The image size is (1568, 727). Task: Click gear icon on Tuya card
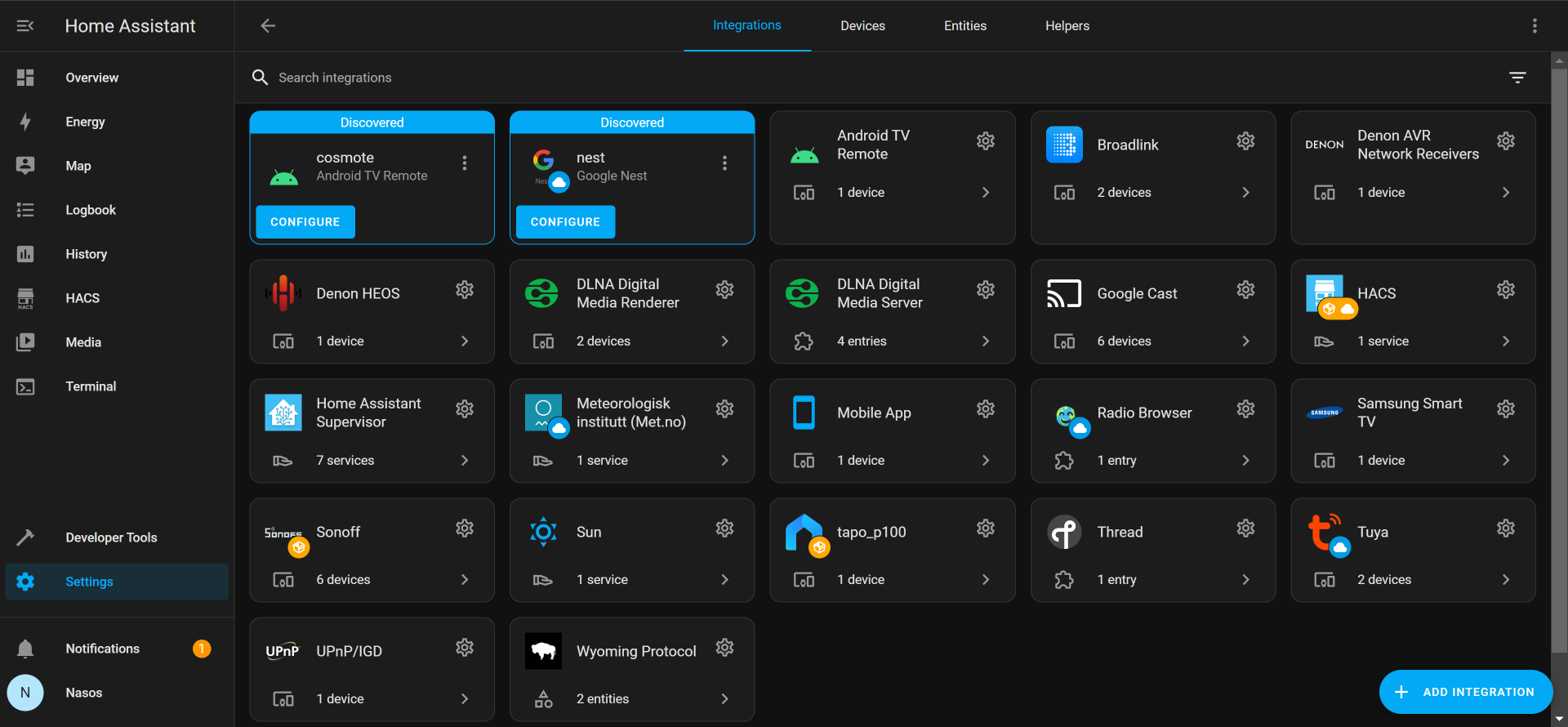click(x=1505, y=529)
